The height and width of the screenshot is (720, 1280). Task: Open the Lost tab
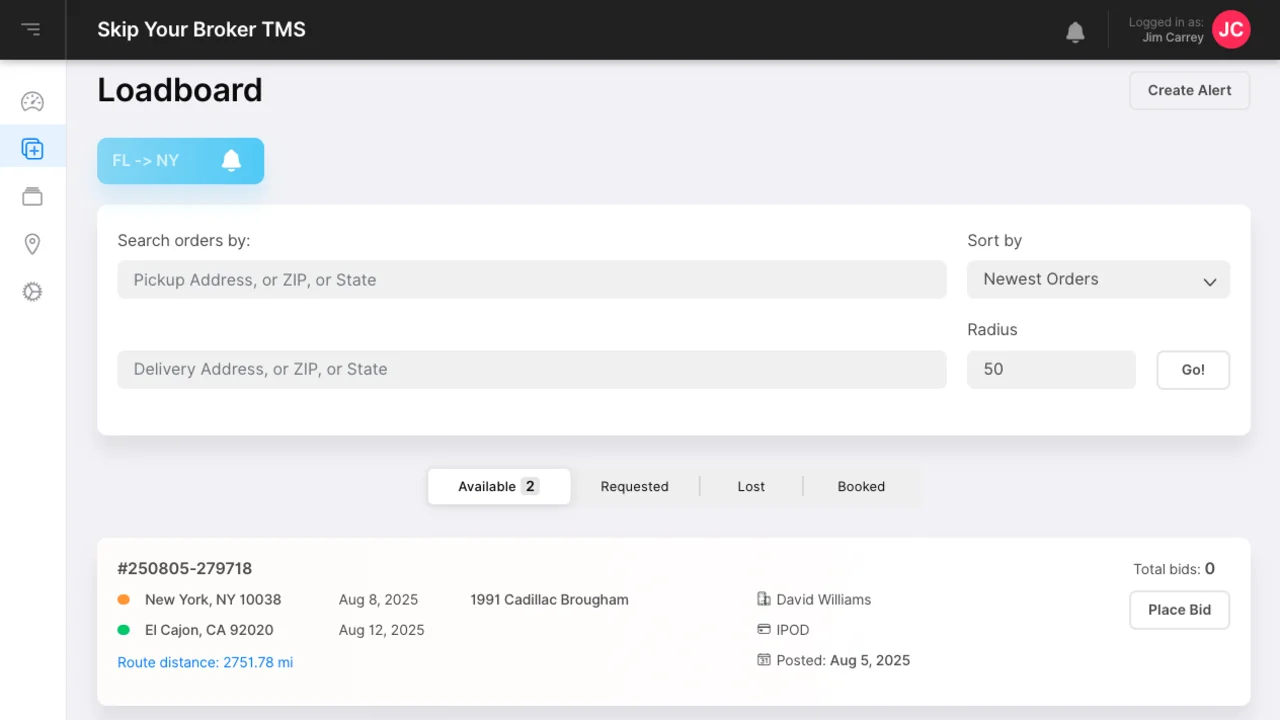pos(751,487)
